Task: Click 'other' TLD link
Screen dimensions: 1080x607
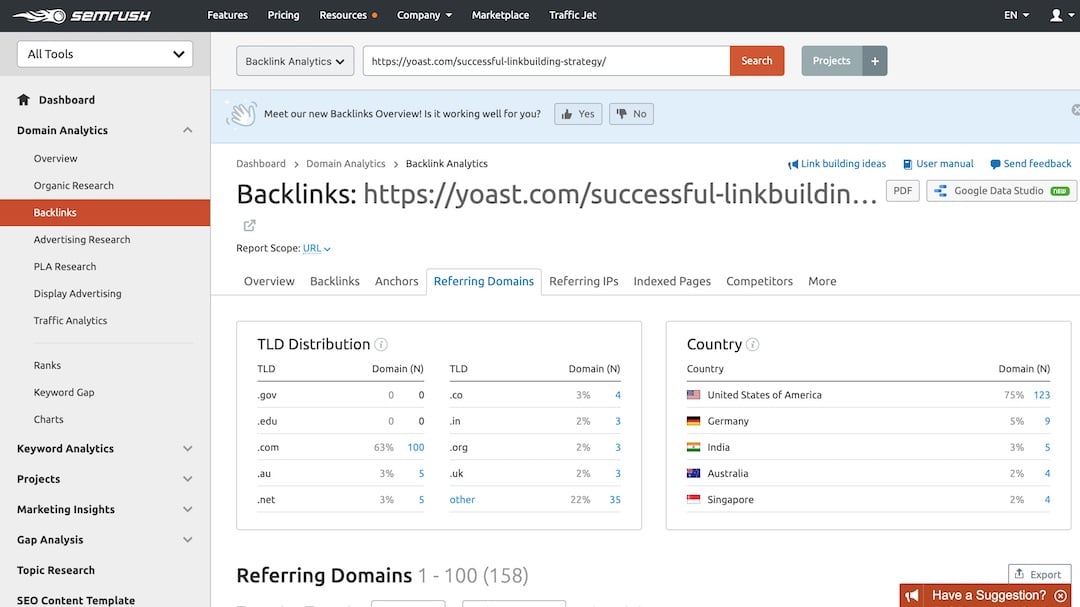Action: 462,500
